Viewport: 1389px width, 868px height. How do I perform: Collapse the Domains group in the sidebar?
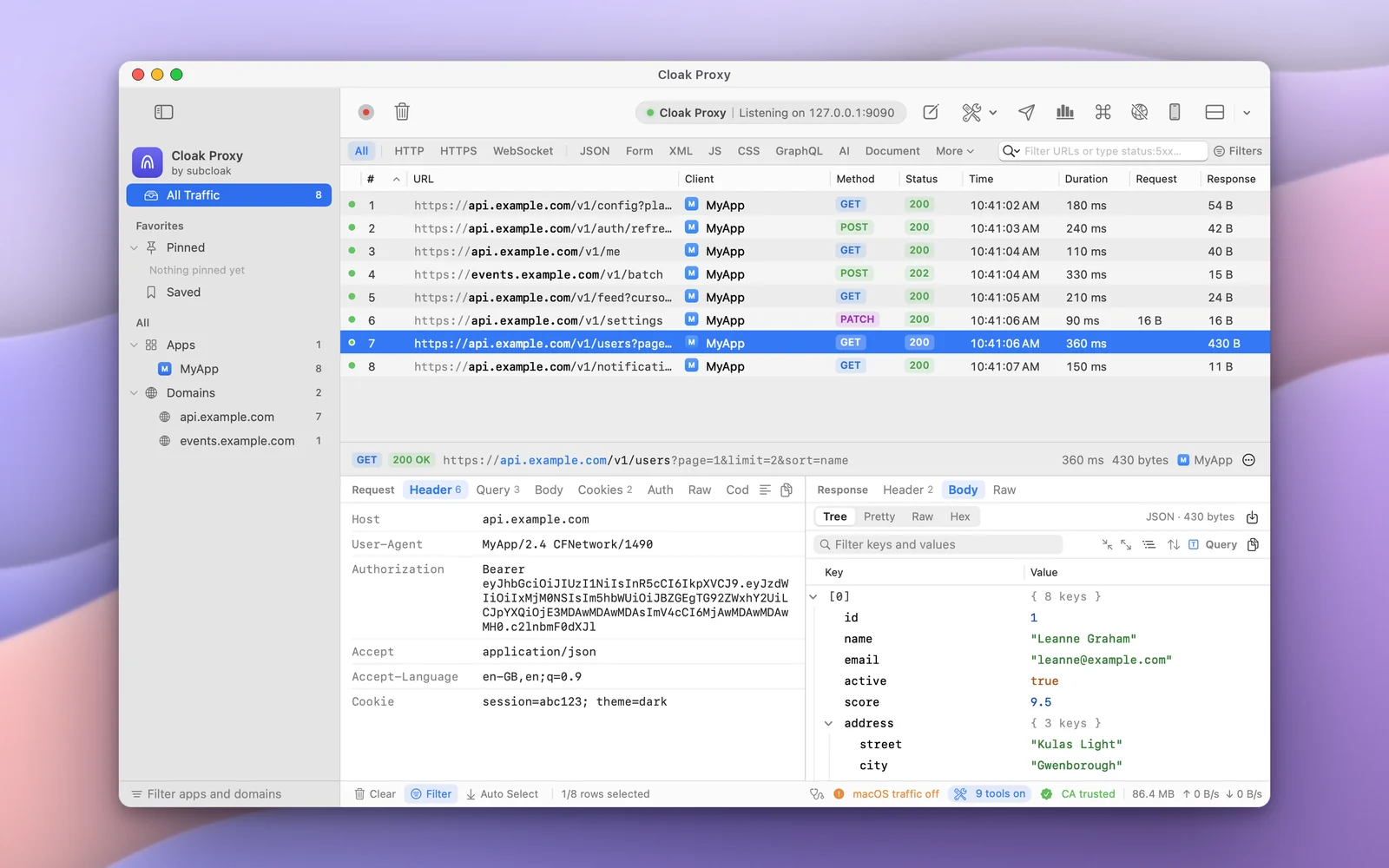coord(134,393)
